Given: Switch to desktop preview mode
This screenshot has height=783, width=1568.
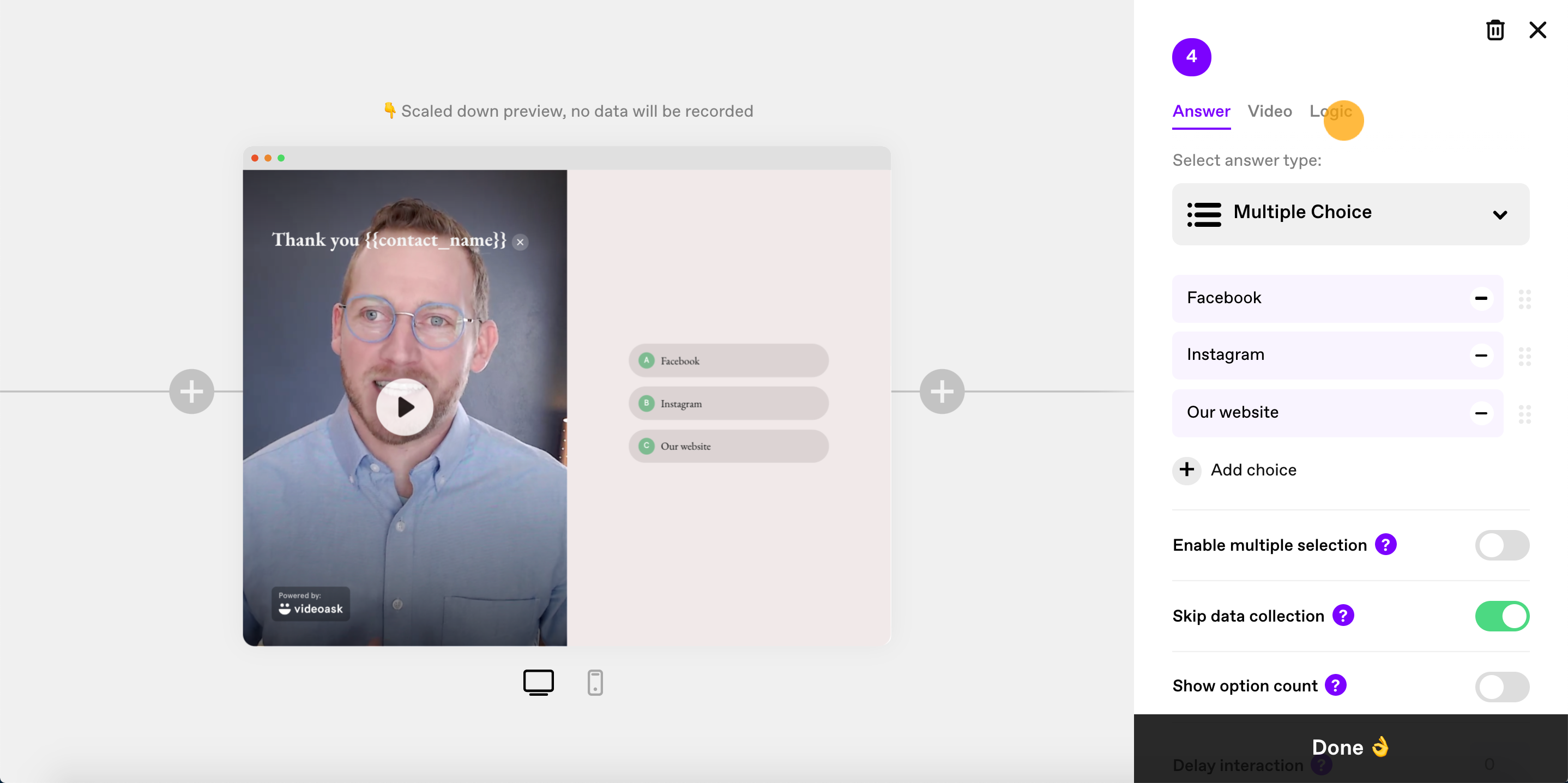Looking at the screenshot, I should tap(538, 683).
